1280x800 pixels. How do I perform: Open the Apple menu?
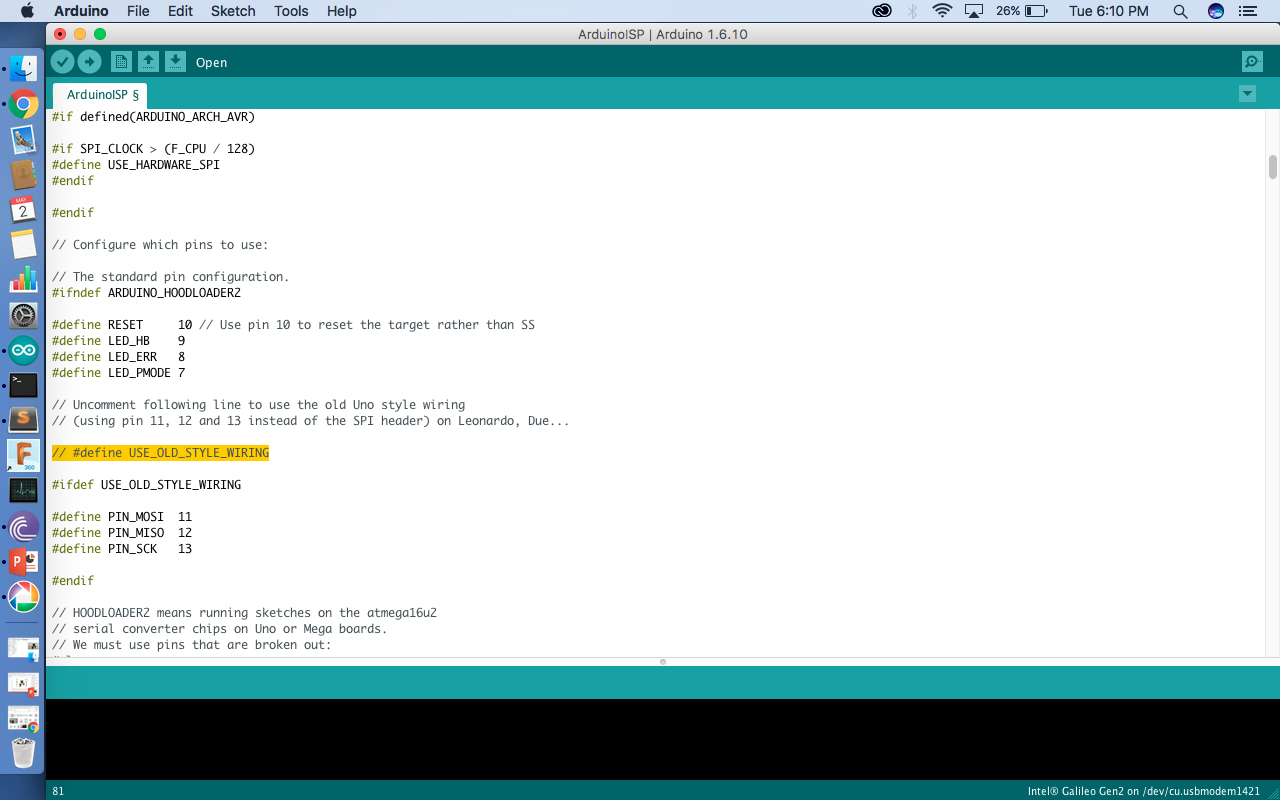pos(27,11)
